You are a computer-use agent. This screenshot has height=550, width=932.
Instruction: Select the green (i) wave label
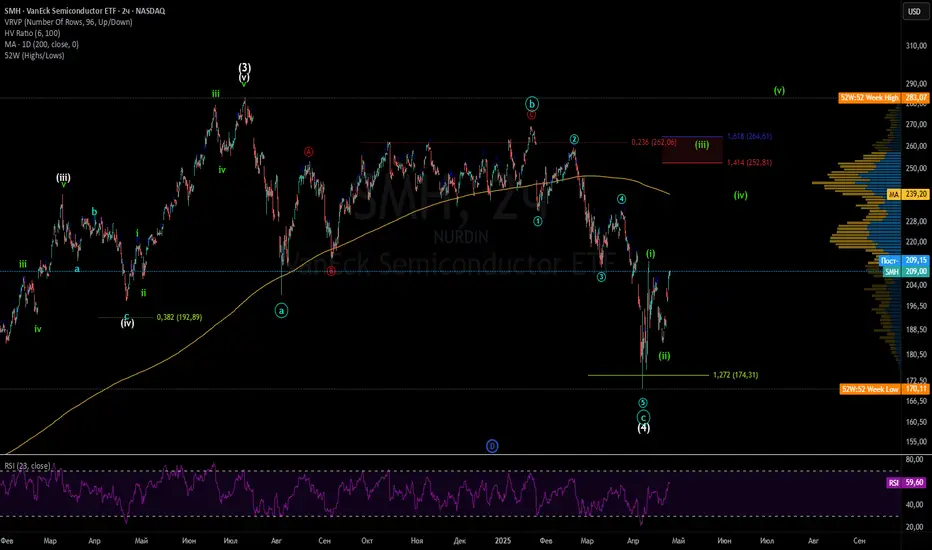coord(651,254)
